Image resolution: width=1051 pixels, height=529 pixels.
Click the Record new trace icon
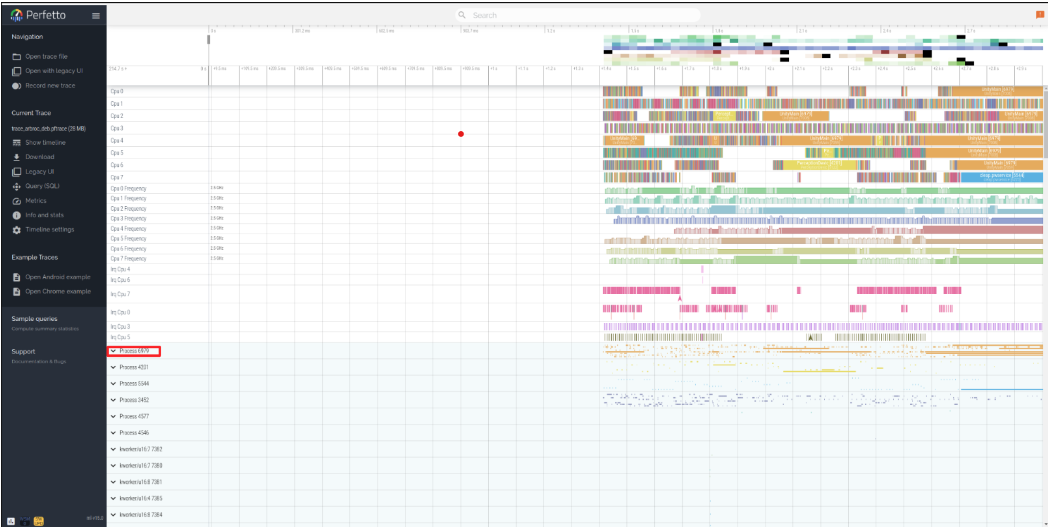coord(17,85)
